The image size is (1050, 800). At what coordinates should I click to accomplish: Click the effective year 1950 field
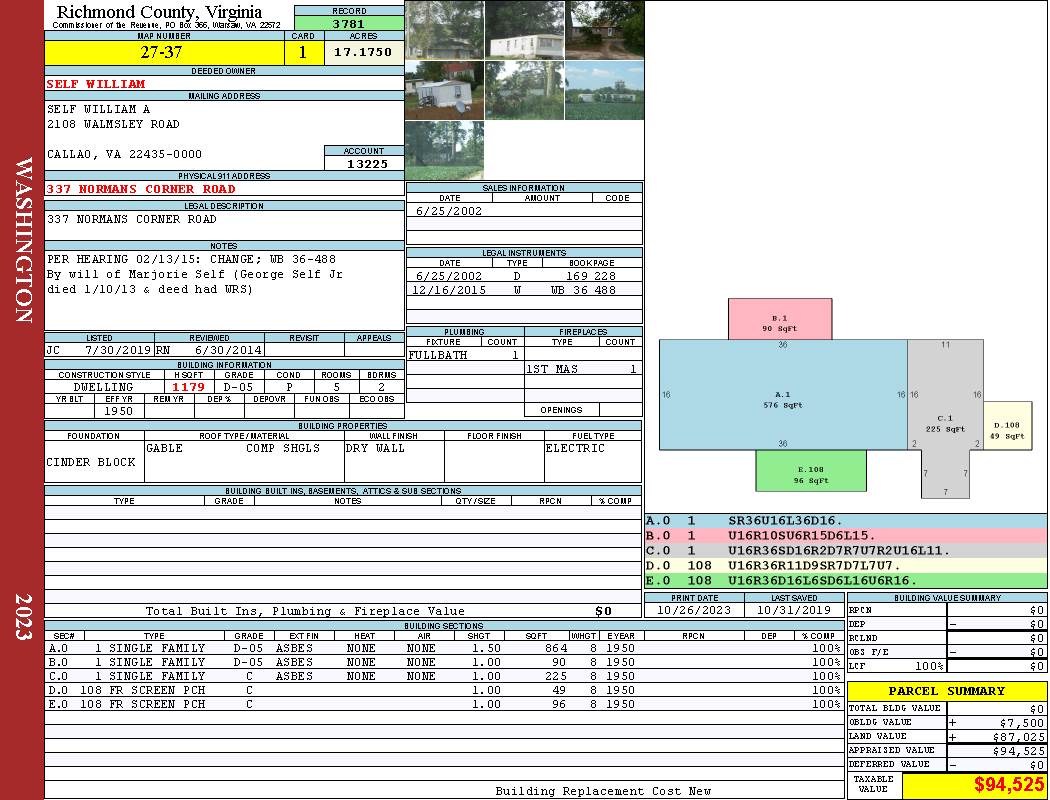click(x=119, y=411)
